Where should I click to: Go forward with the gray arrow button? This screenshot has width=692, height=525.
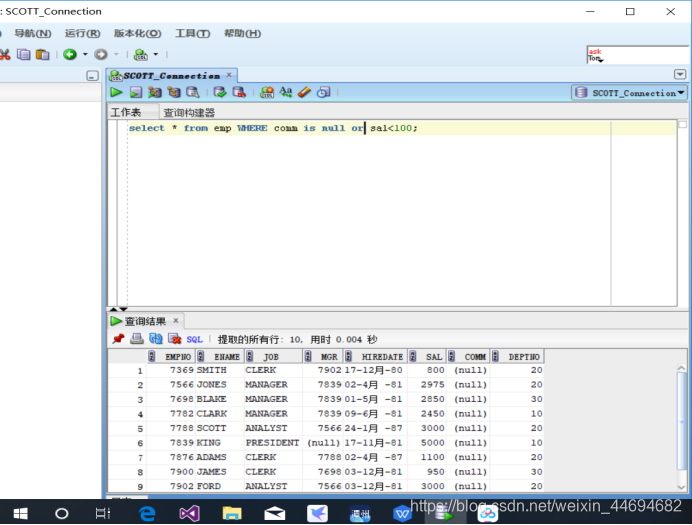point(101,54)
